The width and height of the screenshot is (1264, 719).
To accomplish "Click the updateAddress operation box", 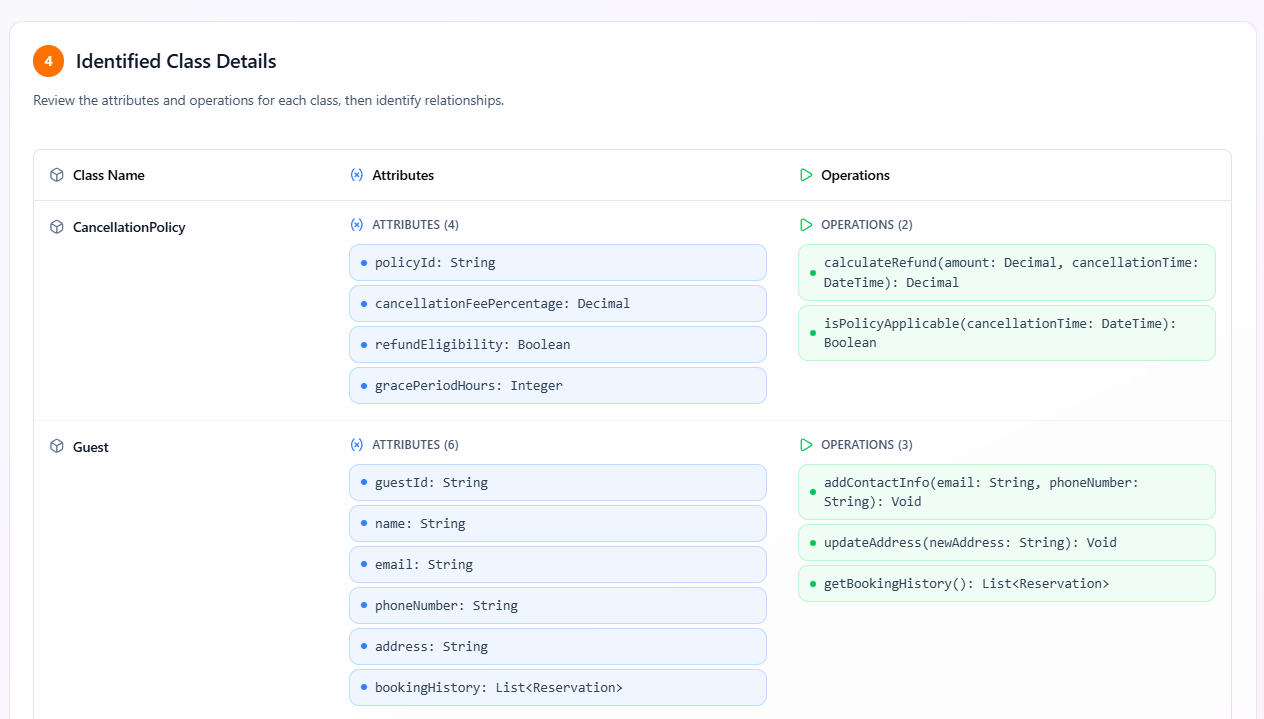I will point(1006,543).
